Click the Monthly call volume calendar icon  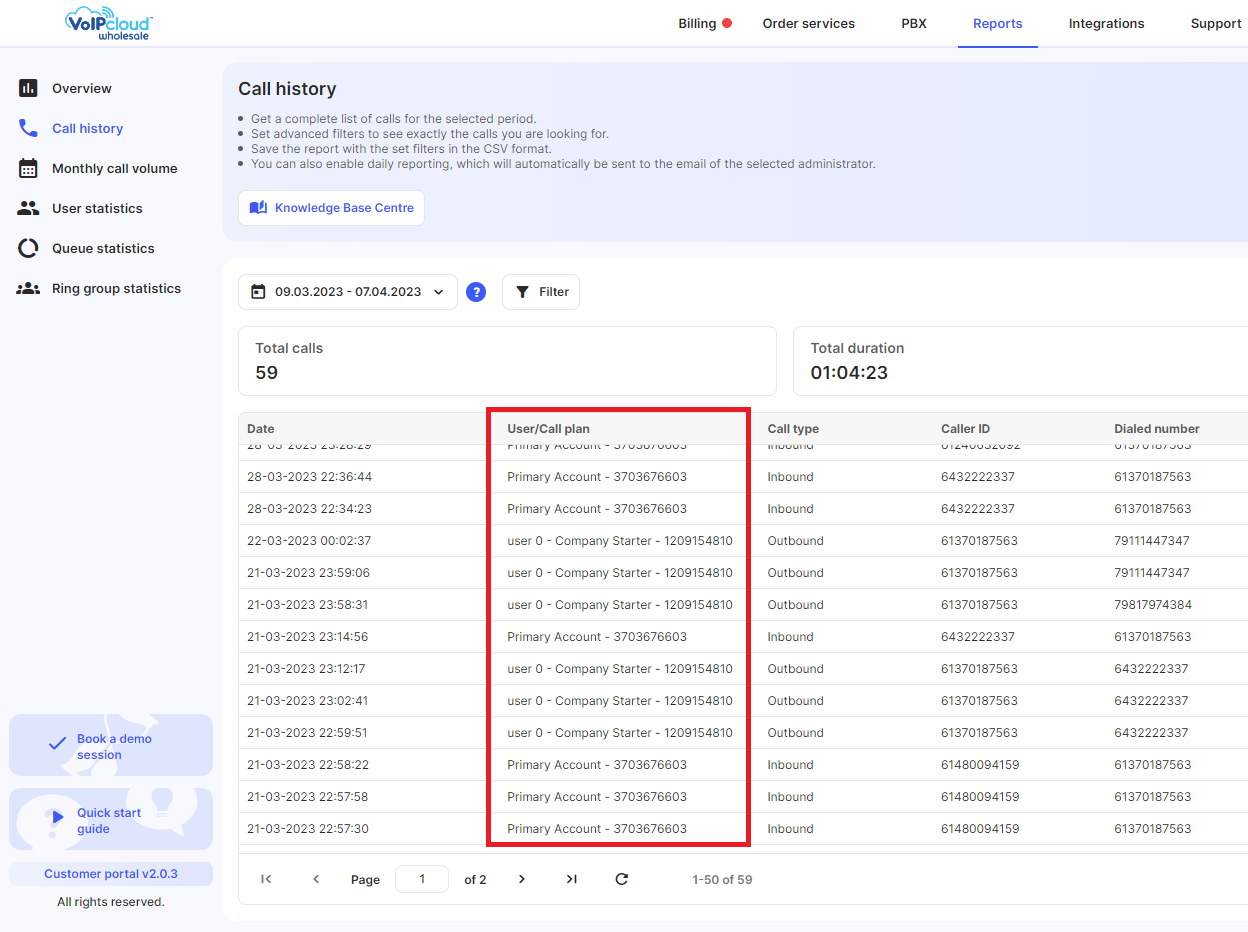(28, 168)
